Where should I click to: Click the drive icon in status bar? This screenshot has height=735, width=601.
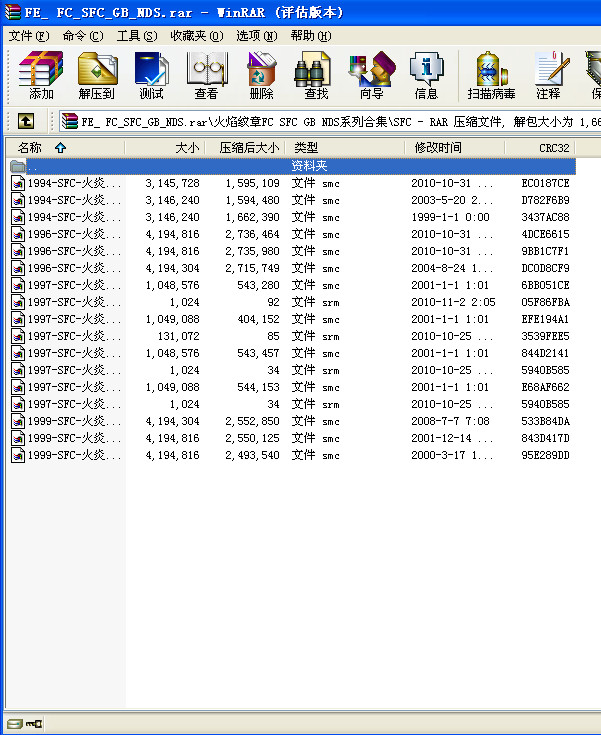pyautogui.click(x=15, y=724)
